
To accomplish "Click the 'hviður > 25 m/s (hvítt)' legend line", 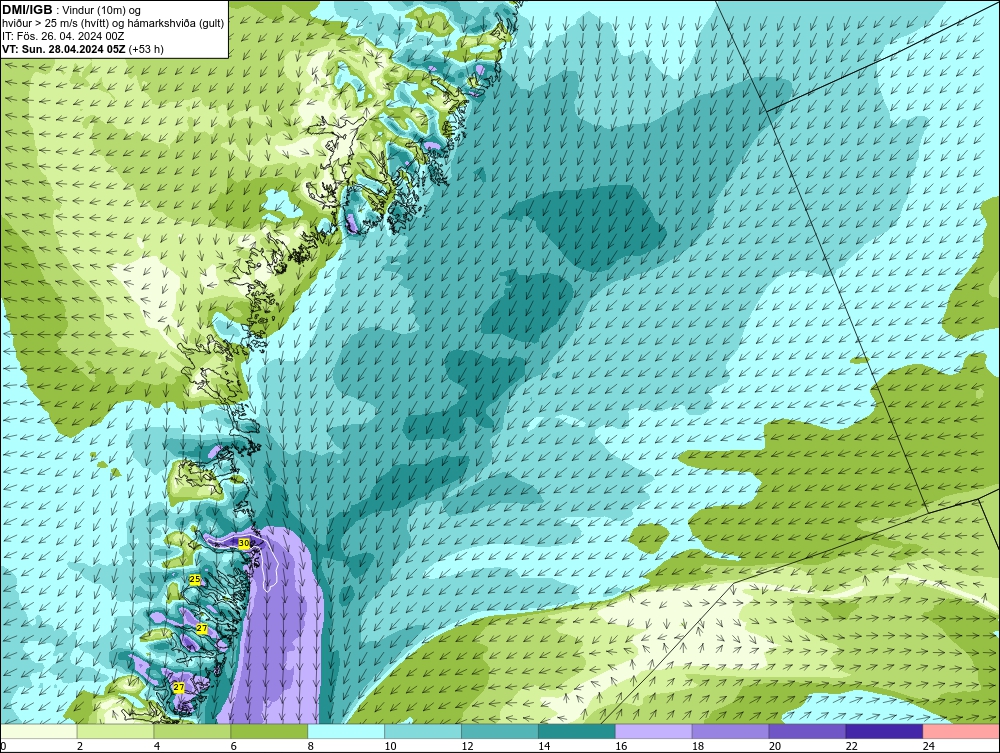I will coord(55,24).
